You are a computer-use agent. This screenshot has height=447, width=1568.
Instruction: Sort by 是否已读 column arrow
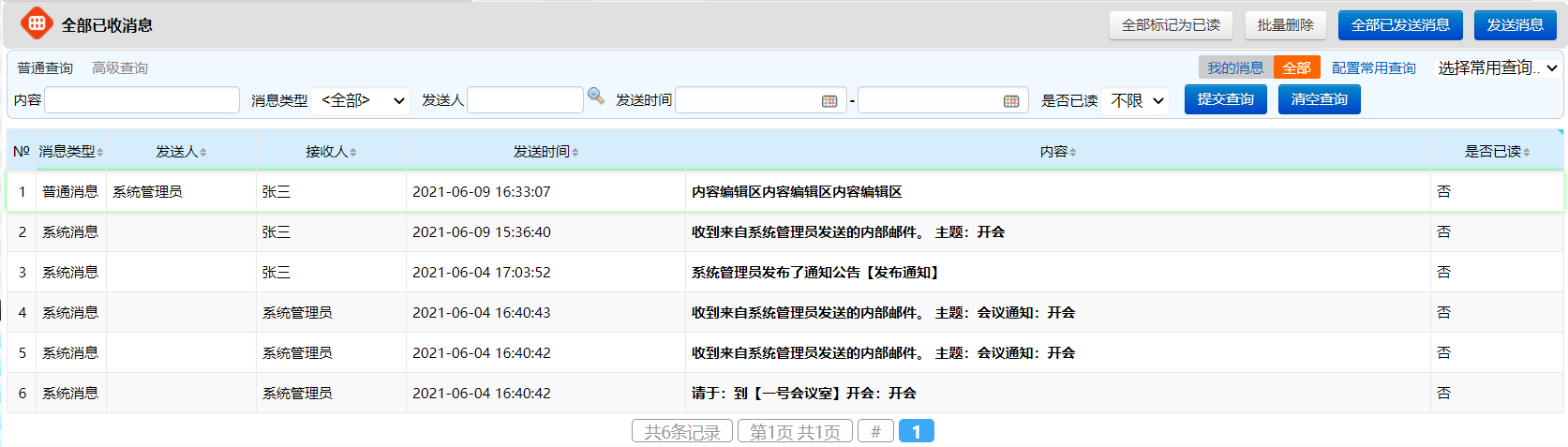click(1527, 153)
